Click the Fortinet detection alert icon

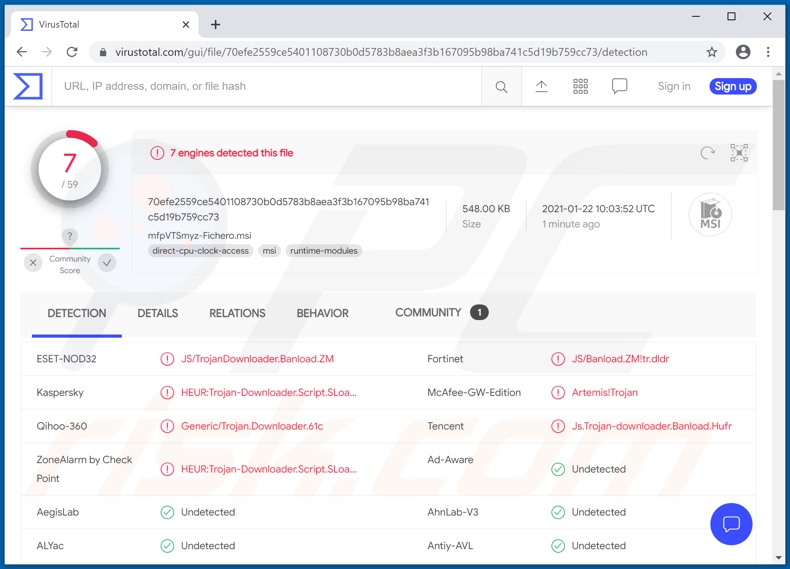558,359
